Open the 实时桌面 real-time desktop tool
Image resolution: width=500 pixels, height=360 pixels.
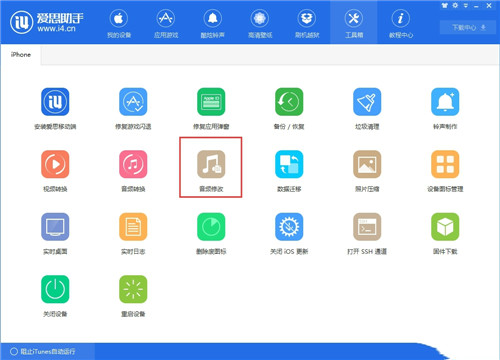[55, 227]
